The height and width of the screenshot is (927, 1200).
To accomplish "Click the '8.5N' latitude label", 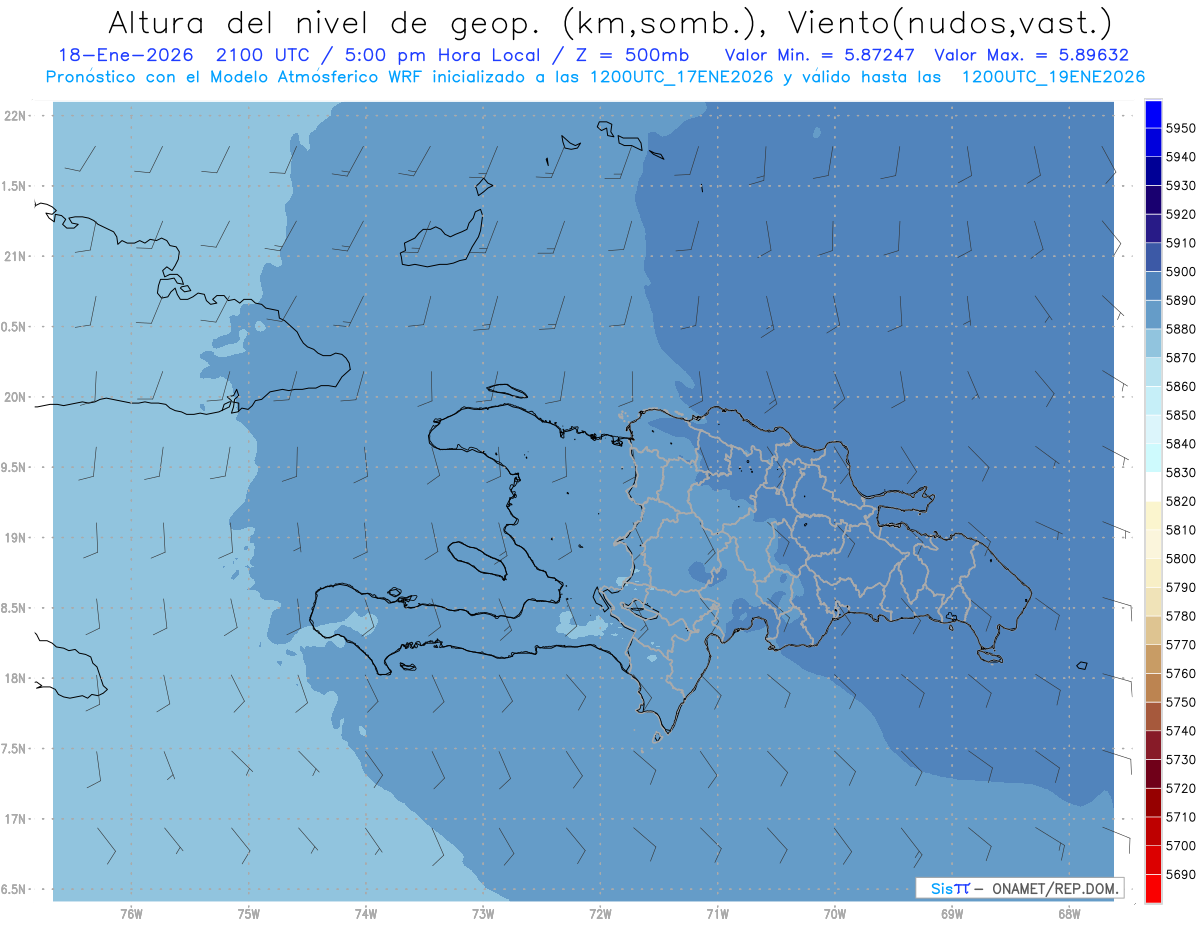I will pos(15,608).
